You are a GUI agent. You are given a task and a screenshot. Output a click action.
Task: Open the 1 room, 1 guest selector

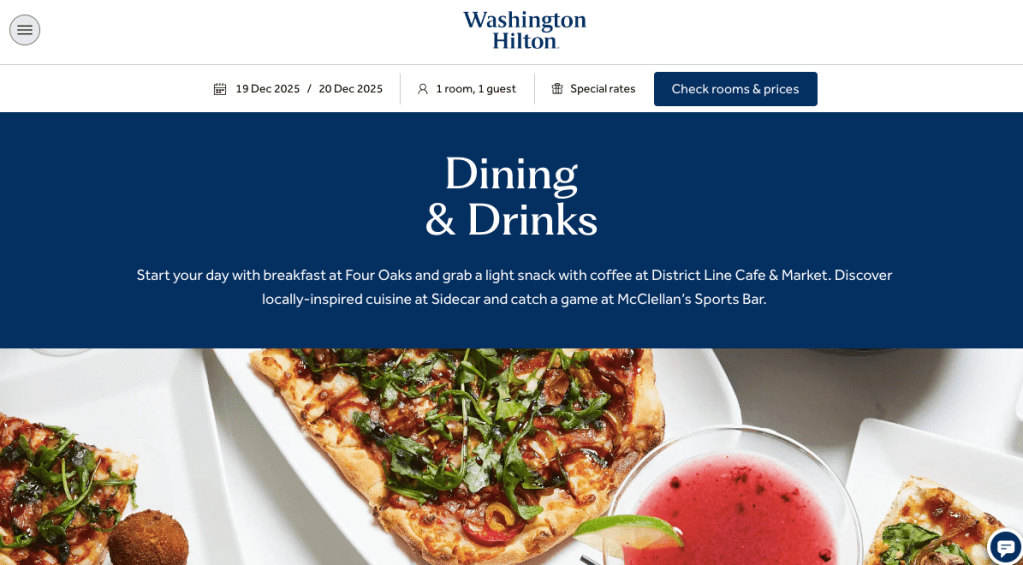(x=467, y=89)
